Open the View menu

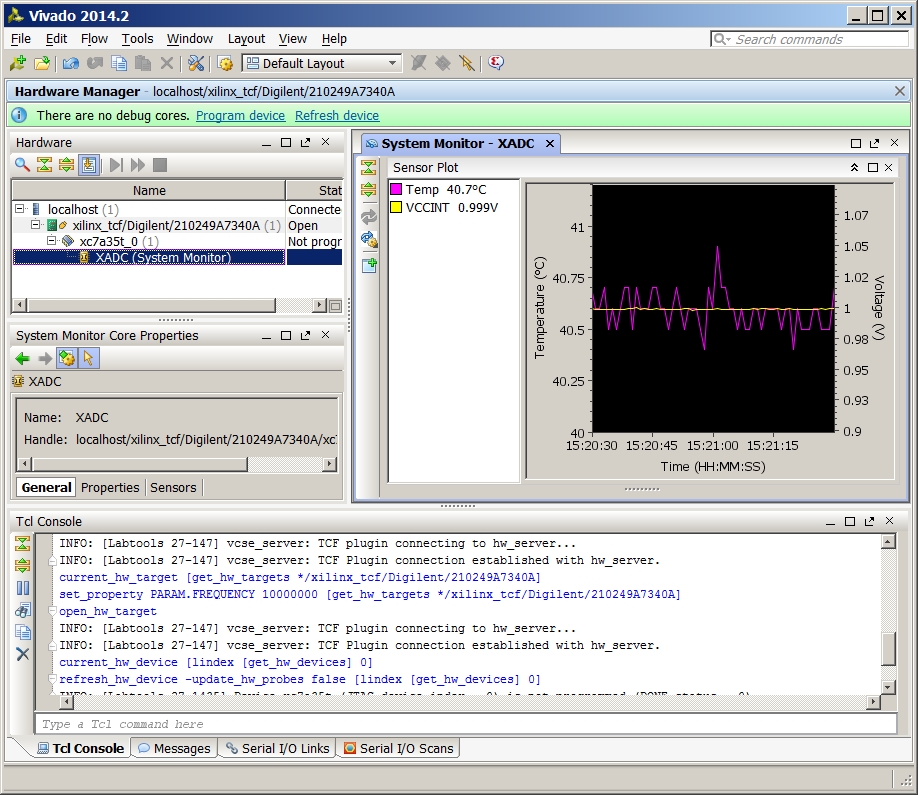click(x=293, y=39)
